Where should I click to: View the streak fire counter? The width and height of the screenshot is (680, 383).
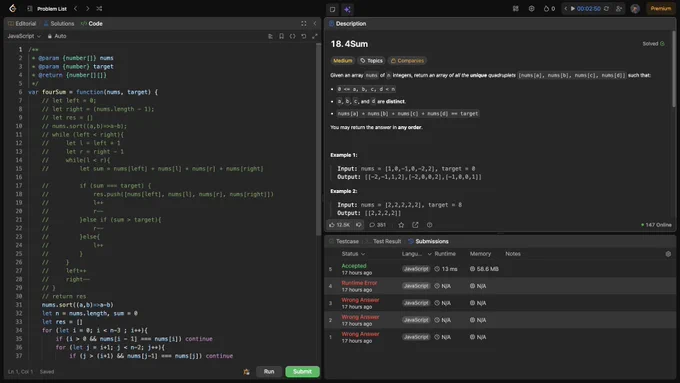coord(549,9)
